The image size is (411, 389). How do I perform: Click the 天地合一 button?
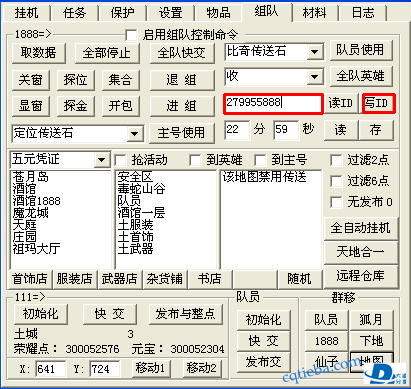point(361,252)
